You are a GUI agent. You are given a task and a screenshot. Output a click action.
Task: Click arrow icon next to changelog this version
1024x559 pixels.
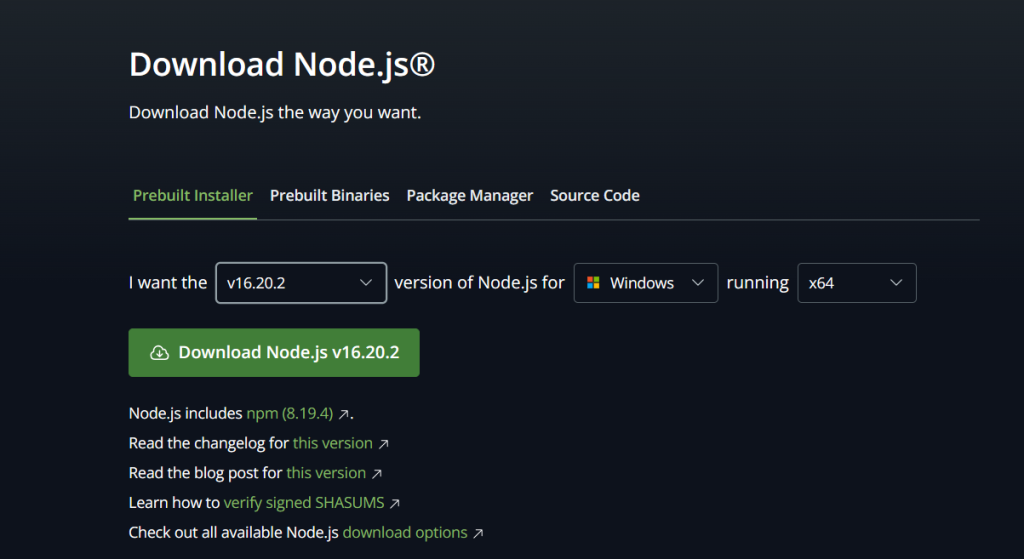(383, 443)
